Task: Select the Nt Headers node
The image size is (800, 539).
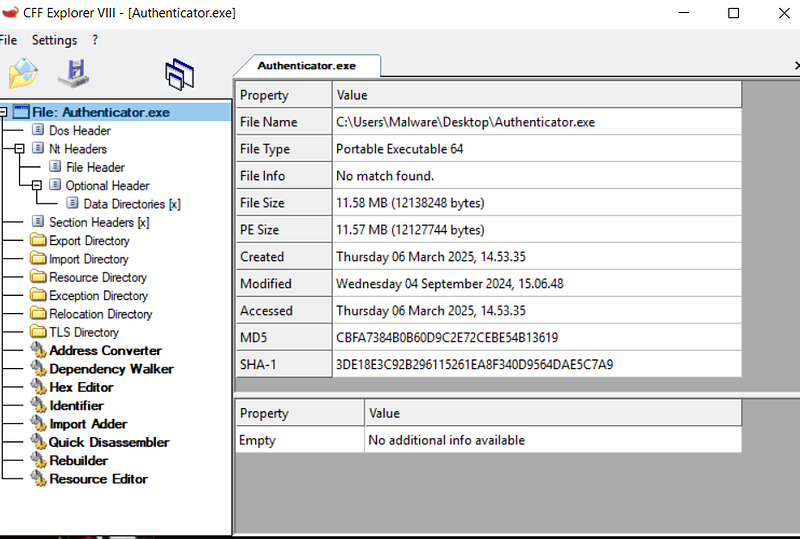Action: pos(78,149)
